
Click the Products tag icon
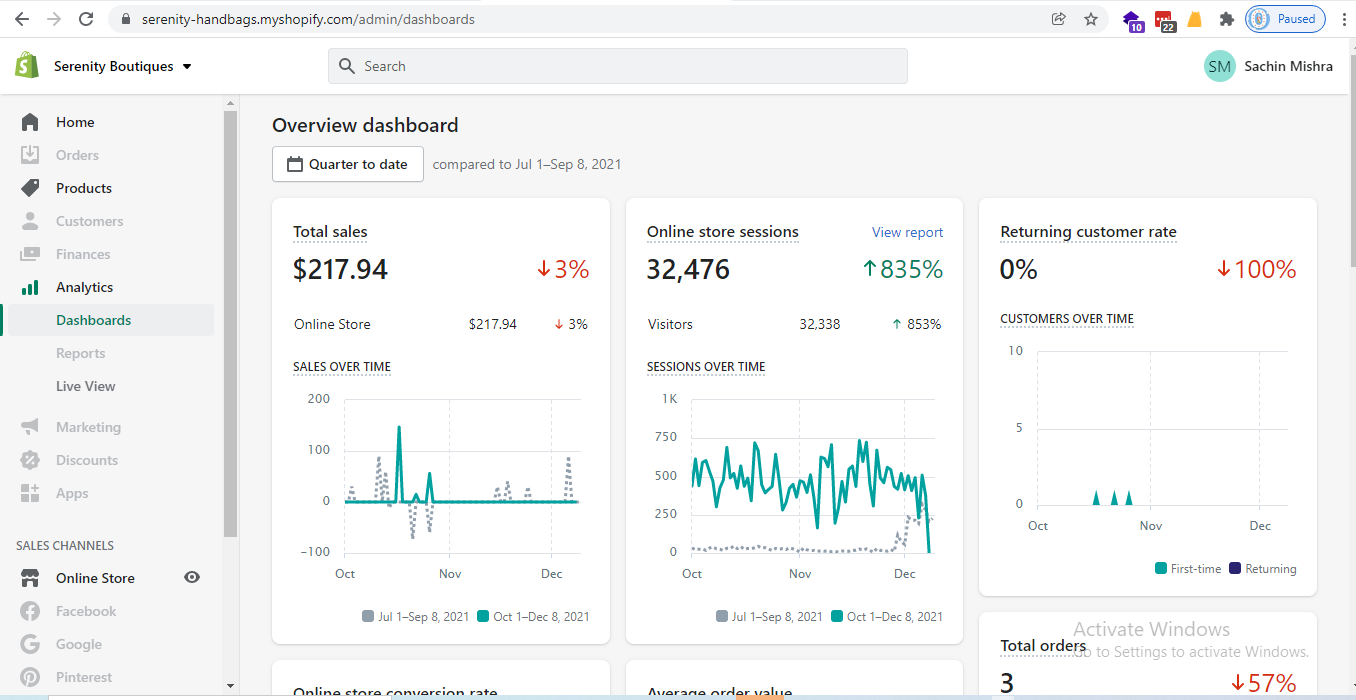(x=30, y=188)
